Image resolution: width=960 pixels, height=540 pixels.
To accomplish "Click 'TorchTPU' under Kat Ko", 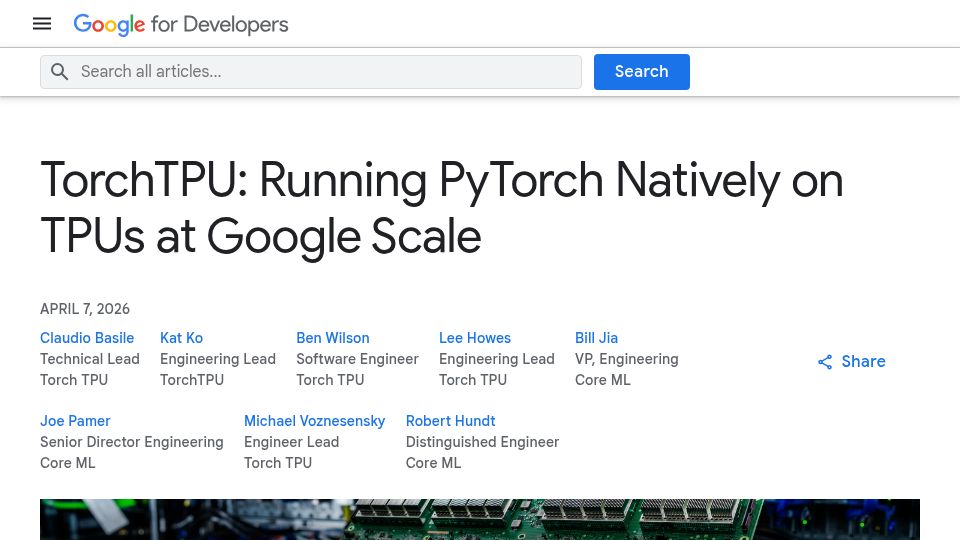I will click(192, 380).
